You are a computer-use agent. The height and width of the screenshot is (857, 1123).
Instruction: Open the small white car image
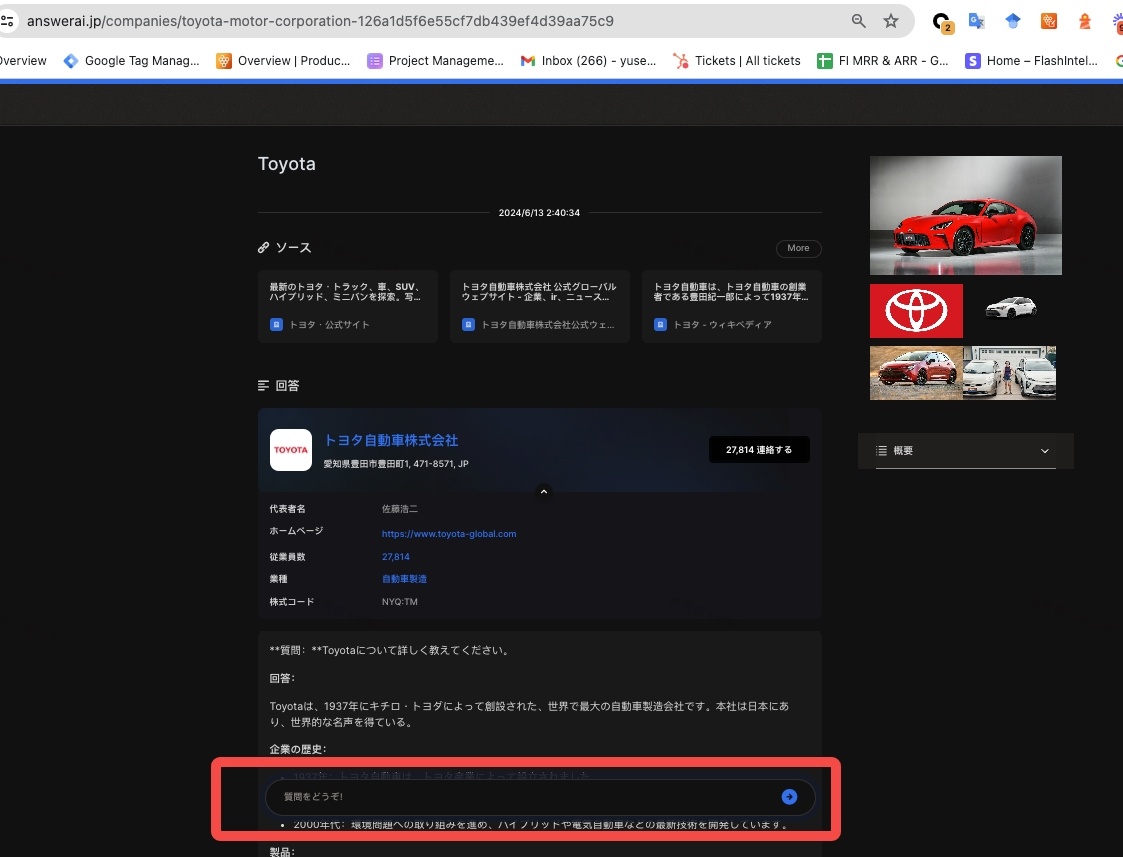pyautogui.click(x=1010, y=308)
